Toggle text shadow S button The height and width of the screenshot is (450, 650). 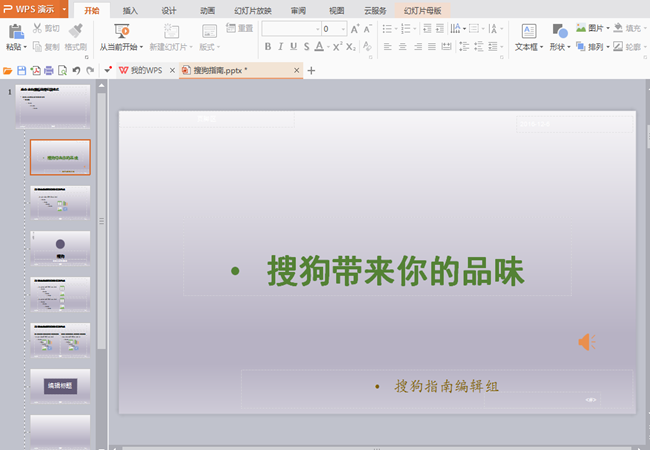(306, 47)
